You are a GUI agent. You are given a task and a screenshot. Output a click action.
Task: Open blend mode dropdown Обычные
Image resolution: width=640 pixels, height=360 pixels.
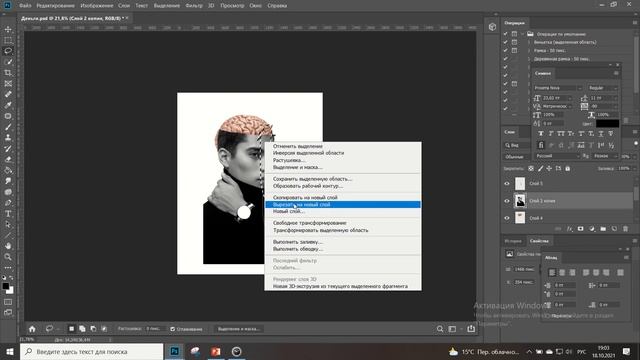517,156
